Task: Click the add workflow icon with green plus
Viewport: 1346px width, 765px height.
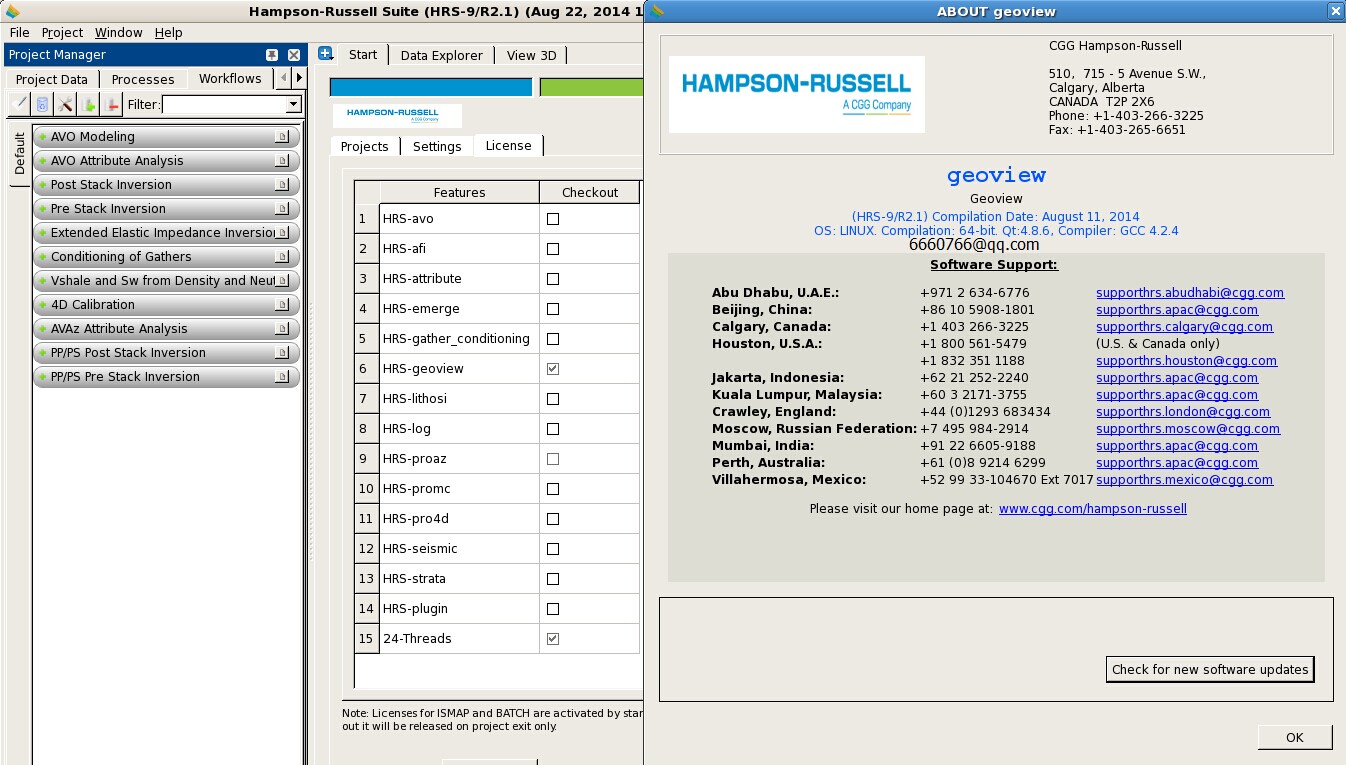Action: point(89,104)
